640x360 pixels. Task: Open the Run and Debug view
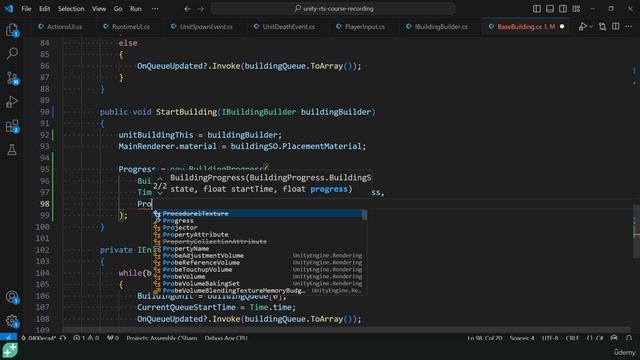pos(12,102)
